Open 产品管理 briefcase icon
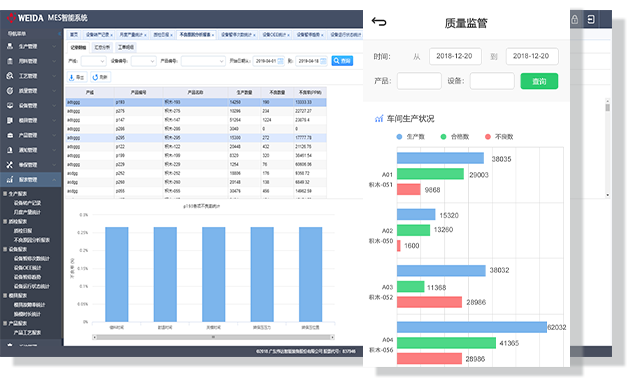This screenshot has width=627, height=378. pyautogui.click(x=10, y=135)
